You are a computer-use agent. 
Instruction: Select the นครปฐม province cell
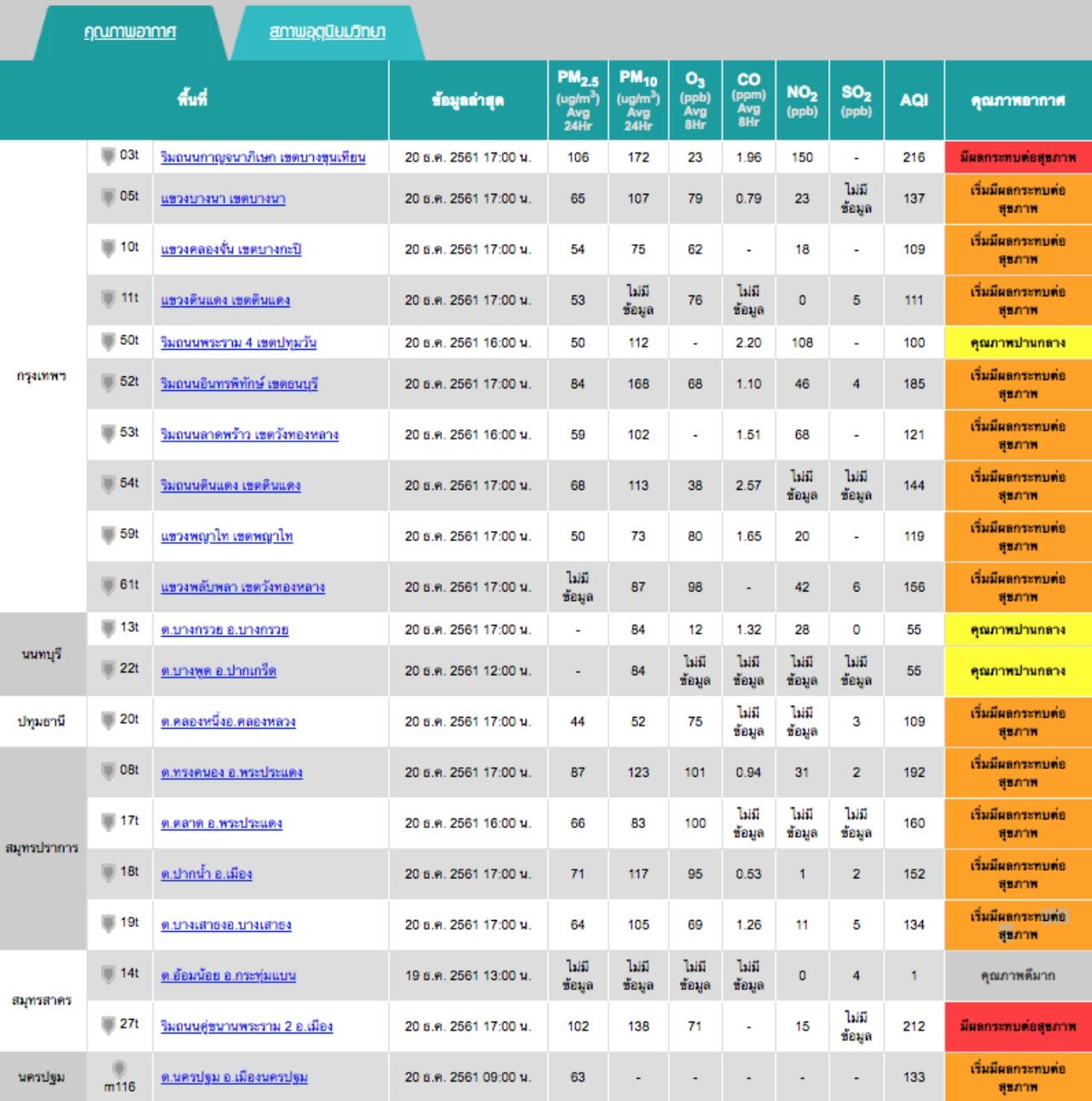tap(43, 1077)
